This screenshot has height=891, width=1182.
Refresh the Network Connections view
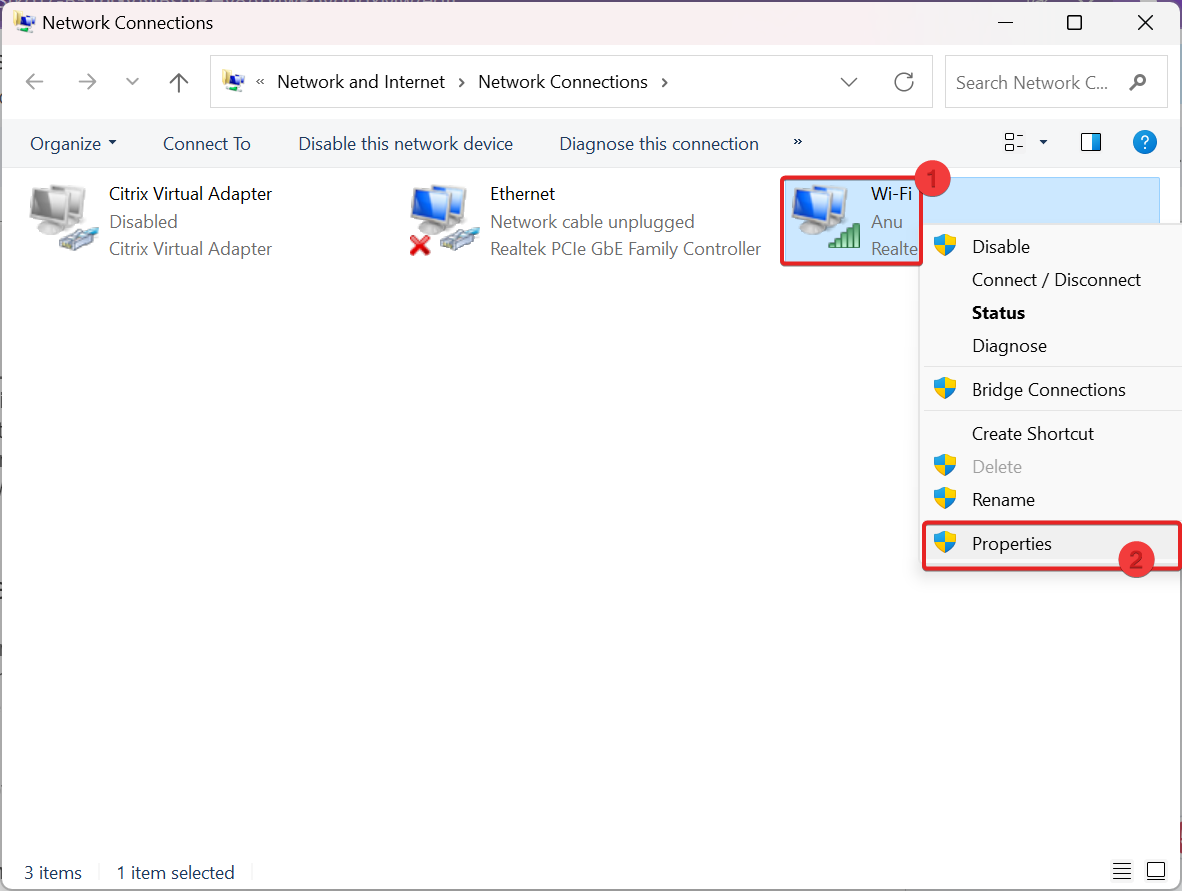point(904,81)
